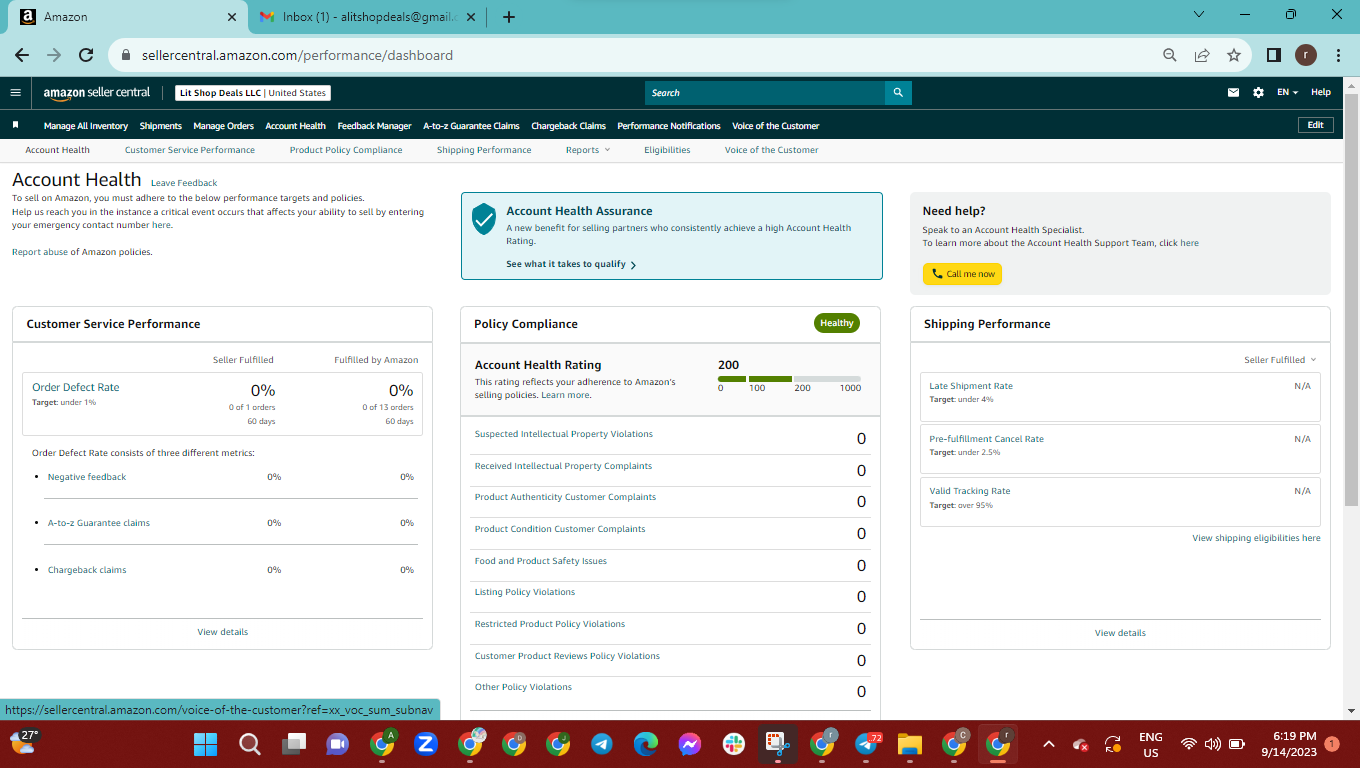Viewport: 1360px width, 768px height.
Task: Close the Amazon browser tab
Action: (x=232, y=17)
